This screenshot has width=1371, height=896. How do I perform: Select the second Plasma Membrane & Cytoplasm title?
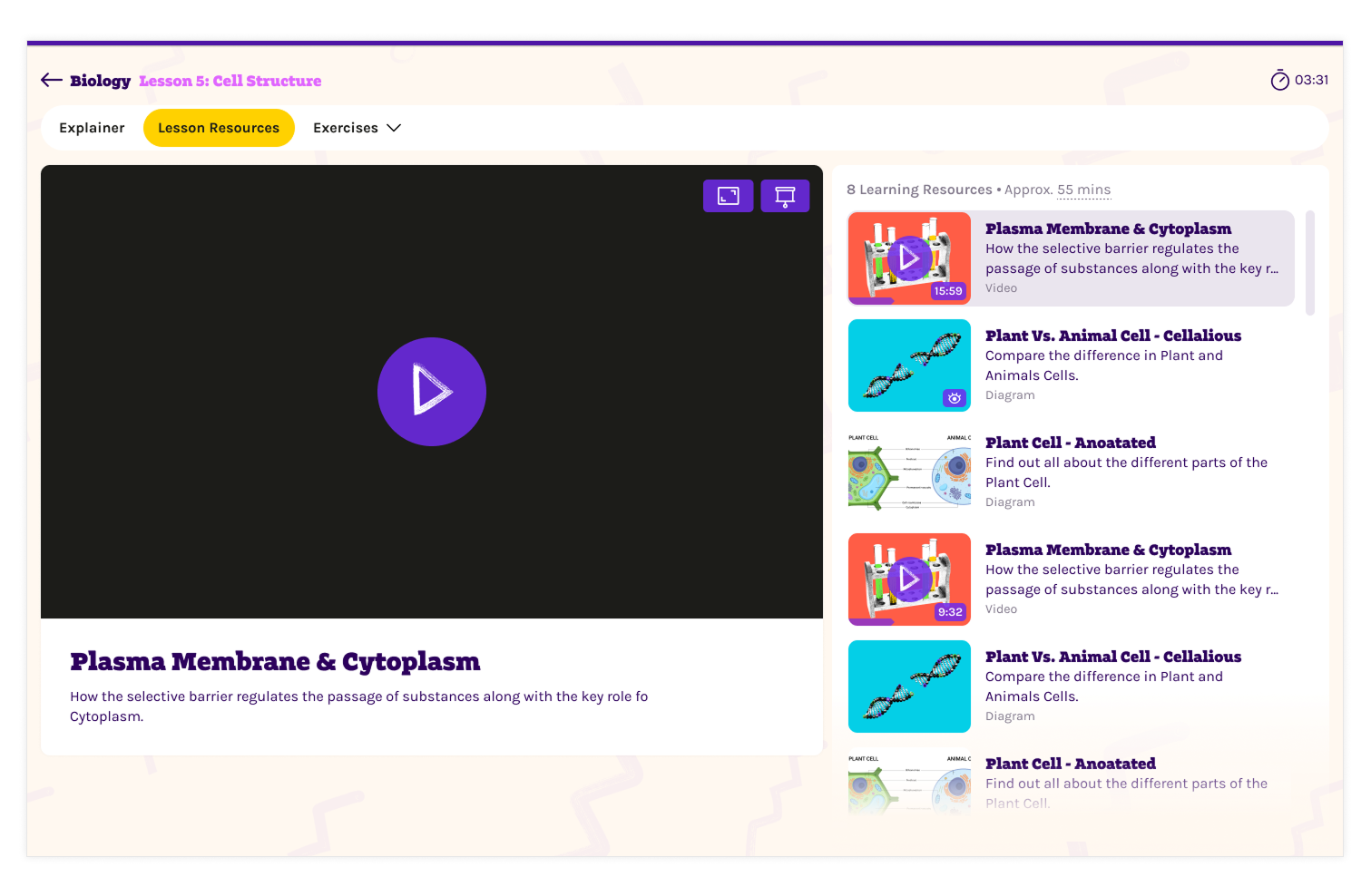pyautogui.click(x=1109, y=550)
